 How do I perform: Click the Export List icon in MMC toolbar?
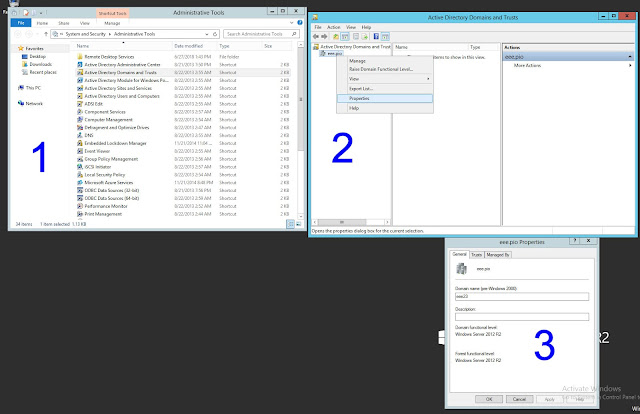coord(364,36)
